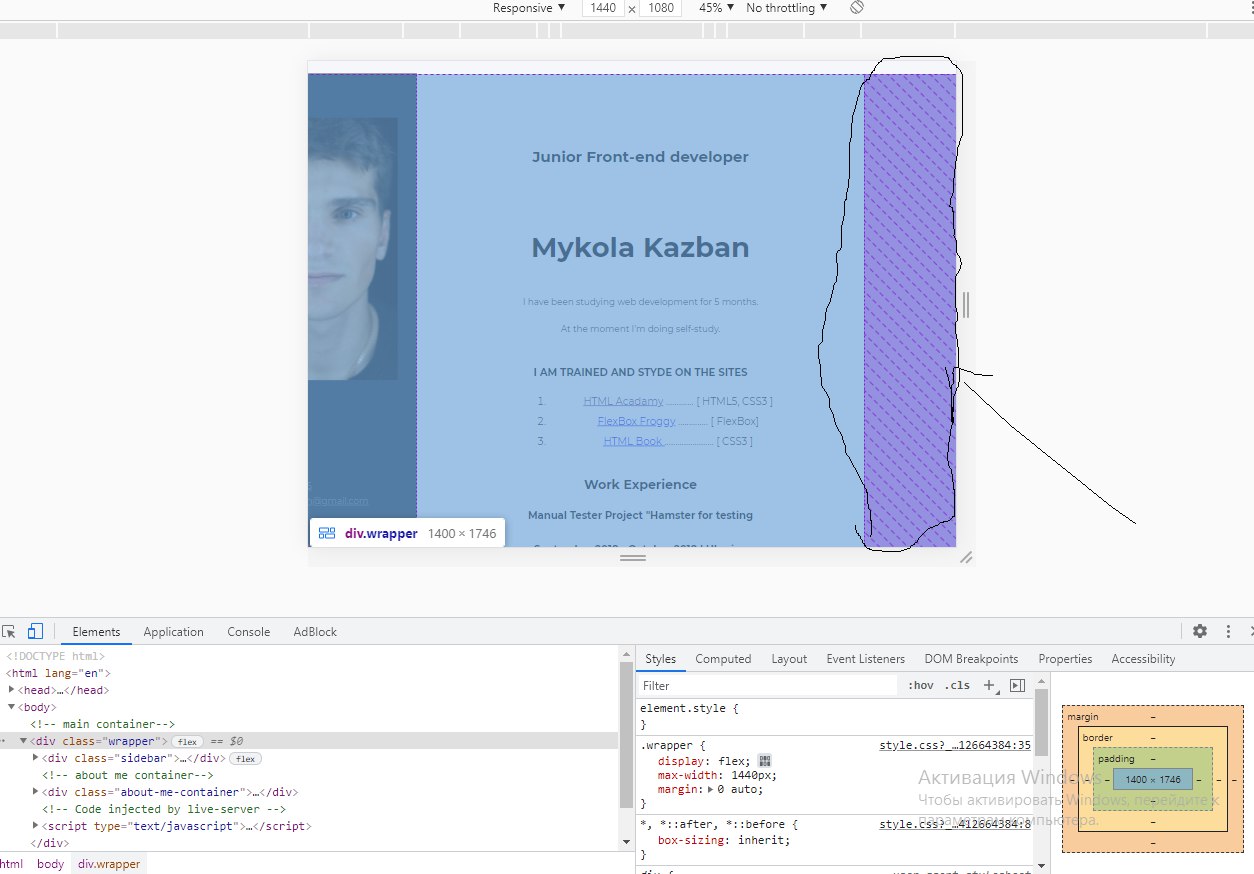
Task: Select the Styles pane tab
Action: [x=660, y=658]
